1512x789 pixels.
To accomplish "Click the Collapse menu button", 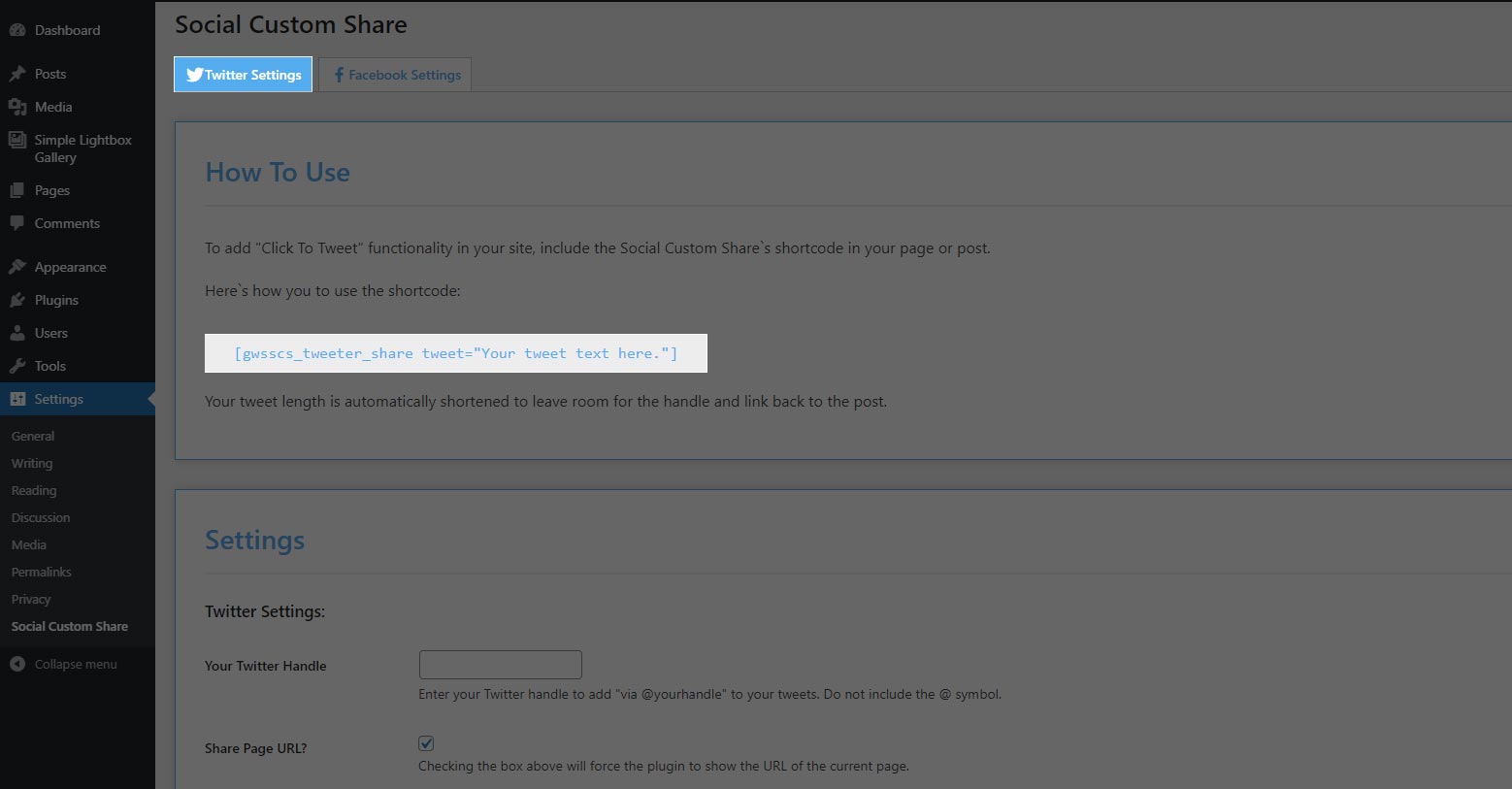I will pyautogui.click(x=78, y=664).
